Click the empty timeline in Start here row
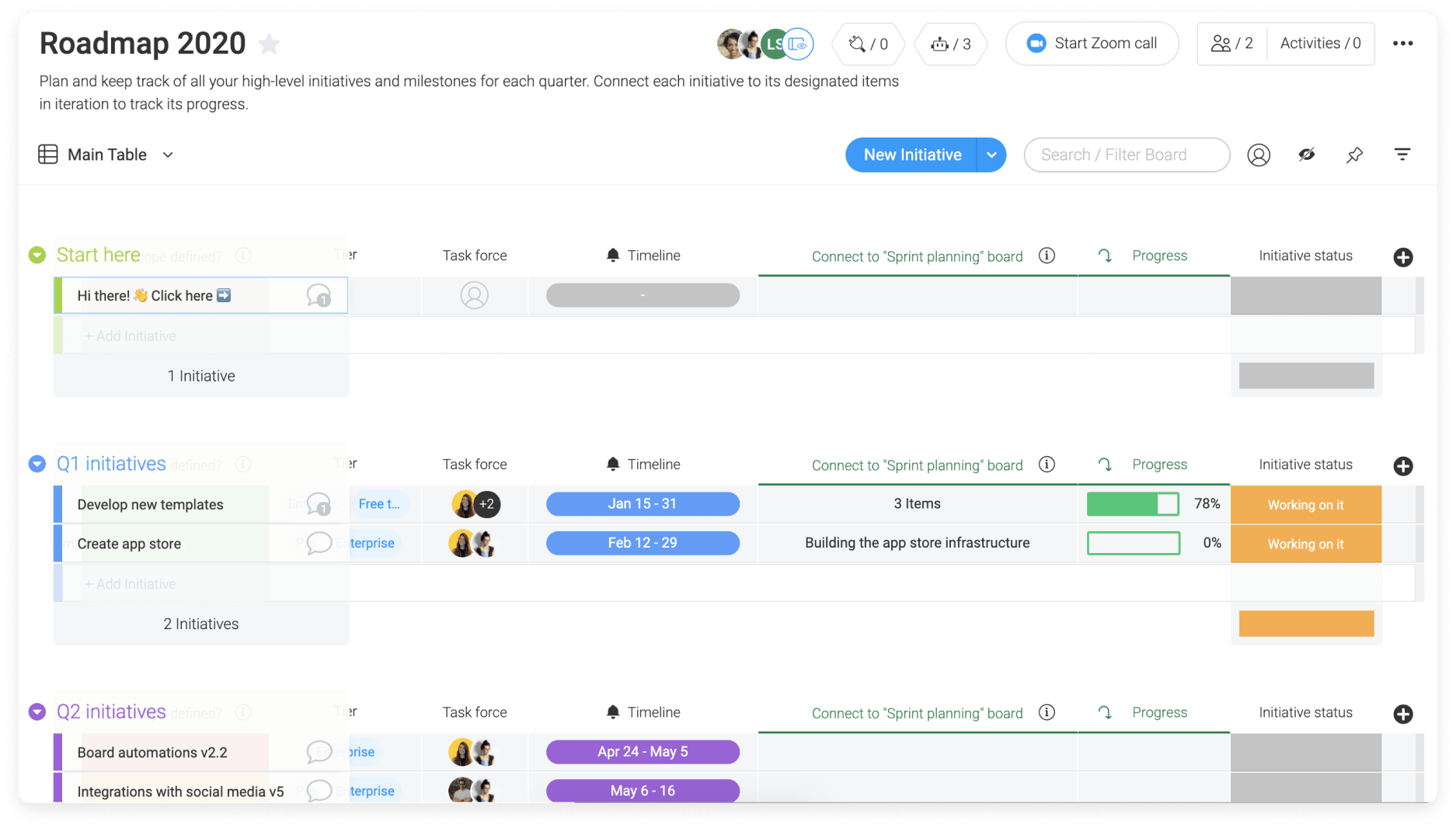 coord(643,295)
